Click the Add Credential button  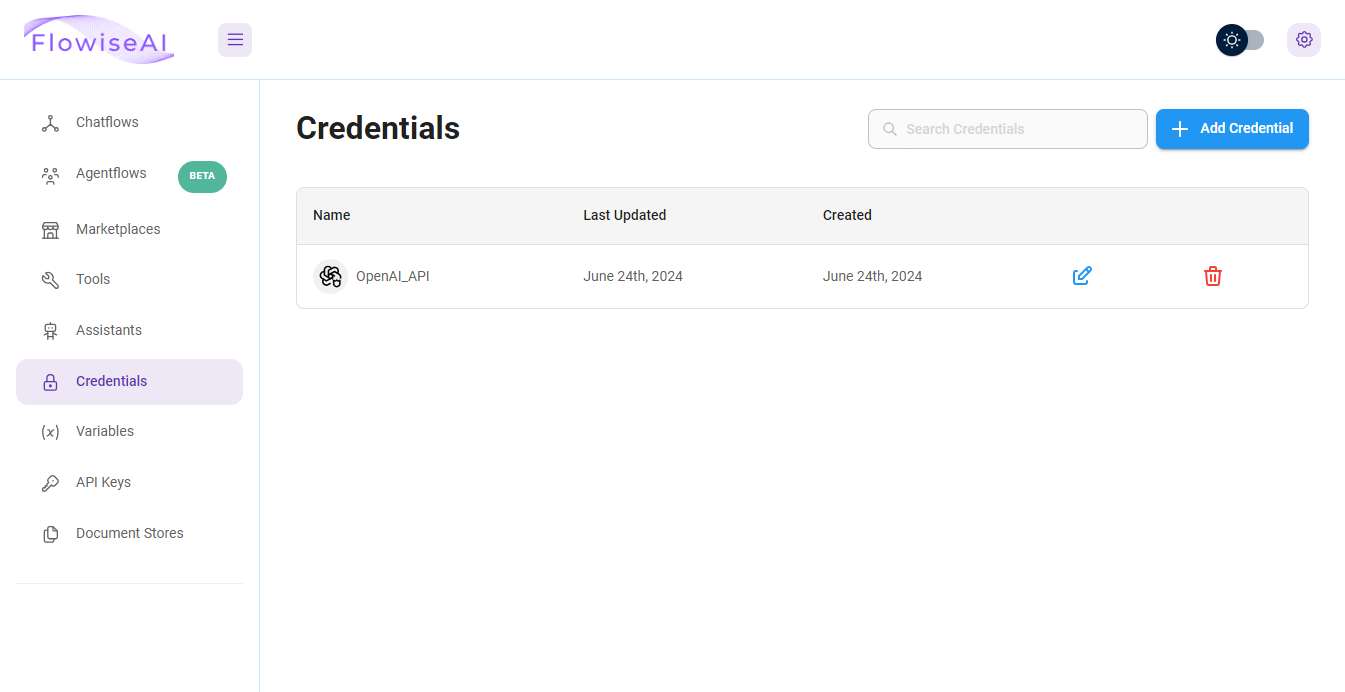pyautogui.click(x=1232, y=129)
